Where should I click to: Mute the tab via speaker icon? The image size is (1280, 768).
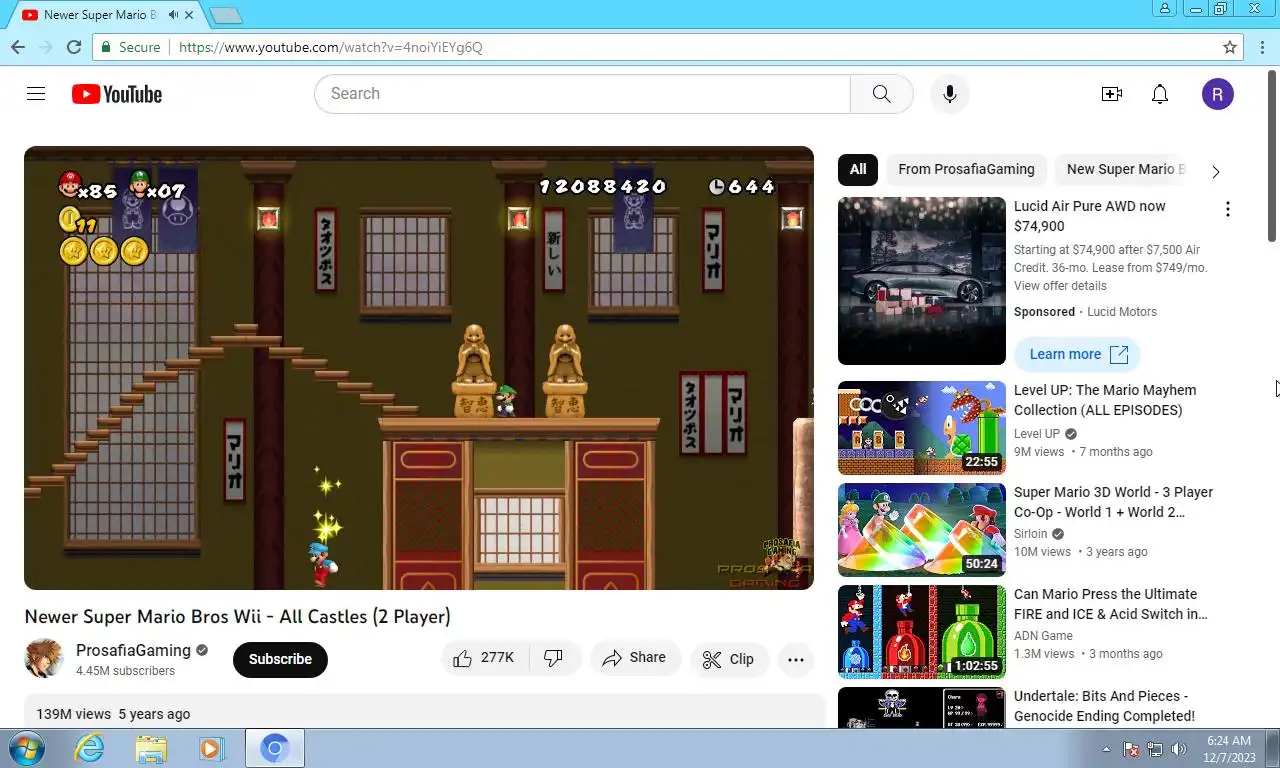coord(173,15)
